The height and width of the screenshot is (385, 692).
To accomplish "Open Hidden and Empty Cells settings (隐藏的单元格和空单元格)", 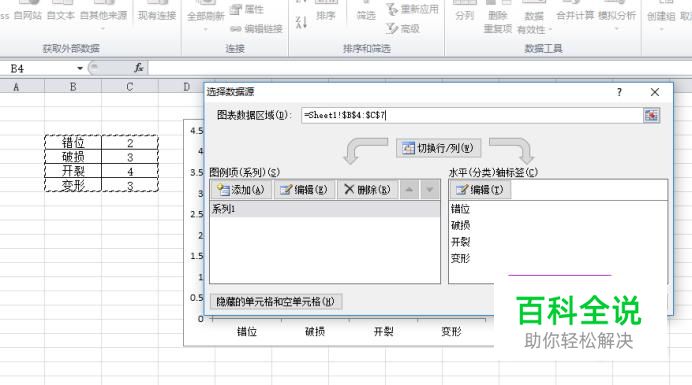I will click(275, 302).
